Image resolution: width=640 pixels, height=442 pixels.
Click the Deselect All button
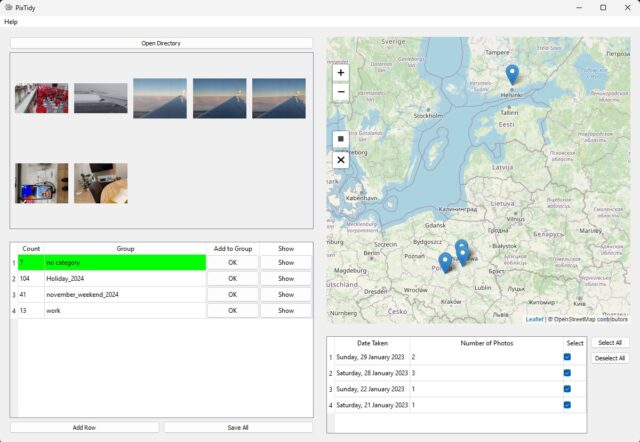coord(610,358)
